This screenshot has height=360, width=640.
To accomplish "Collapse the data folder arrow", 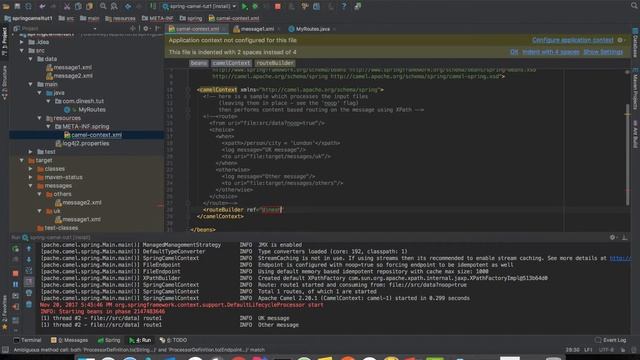I will 31,59.
